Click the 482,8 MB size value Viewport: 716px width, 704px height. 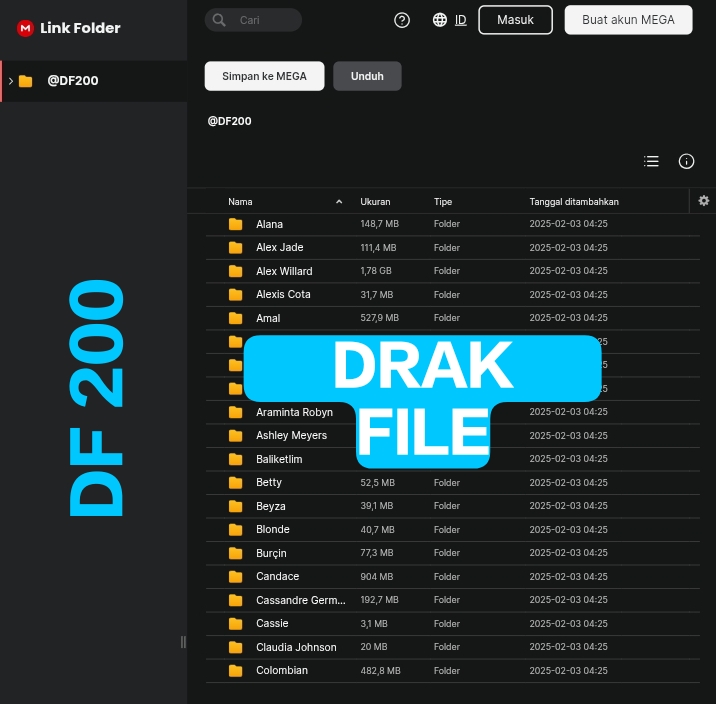(x=380, y=671)
